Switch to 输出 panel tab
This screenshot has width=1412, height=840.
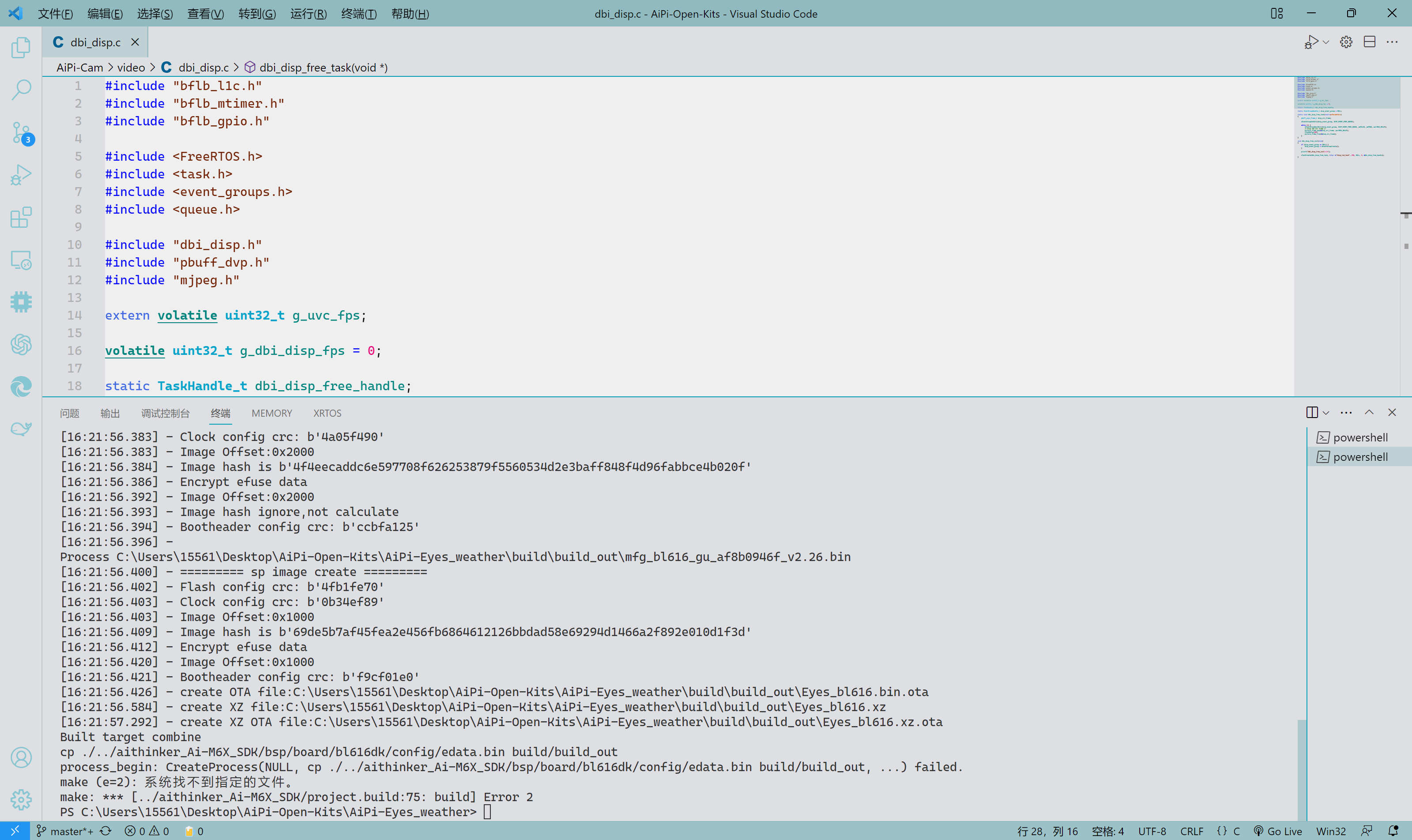pyautogui.click(x=110, y=413)
